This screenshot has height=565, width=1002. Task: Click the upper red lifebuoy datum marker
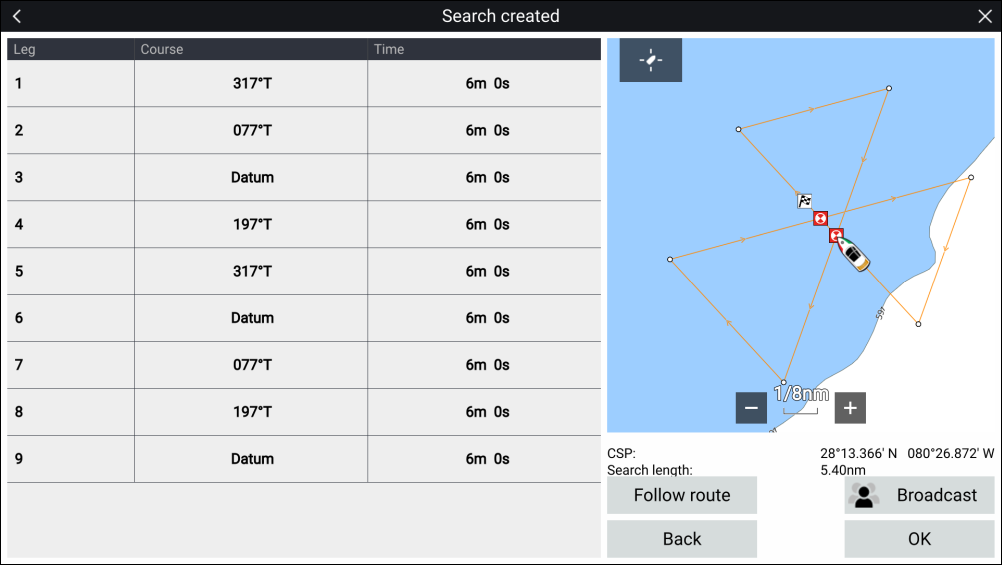(x=820, y=218)
